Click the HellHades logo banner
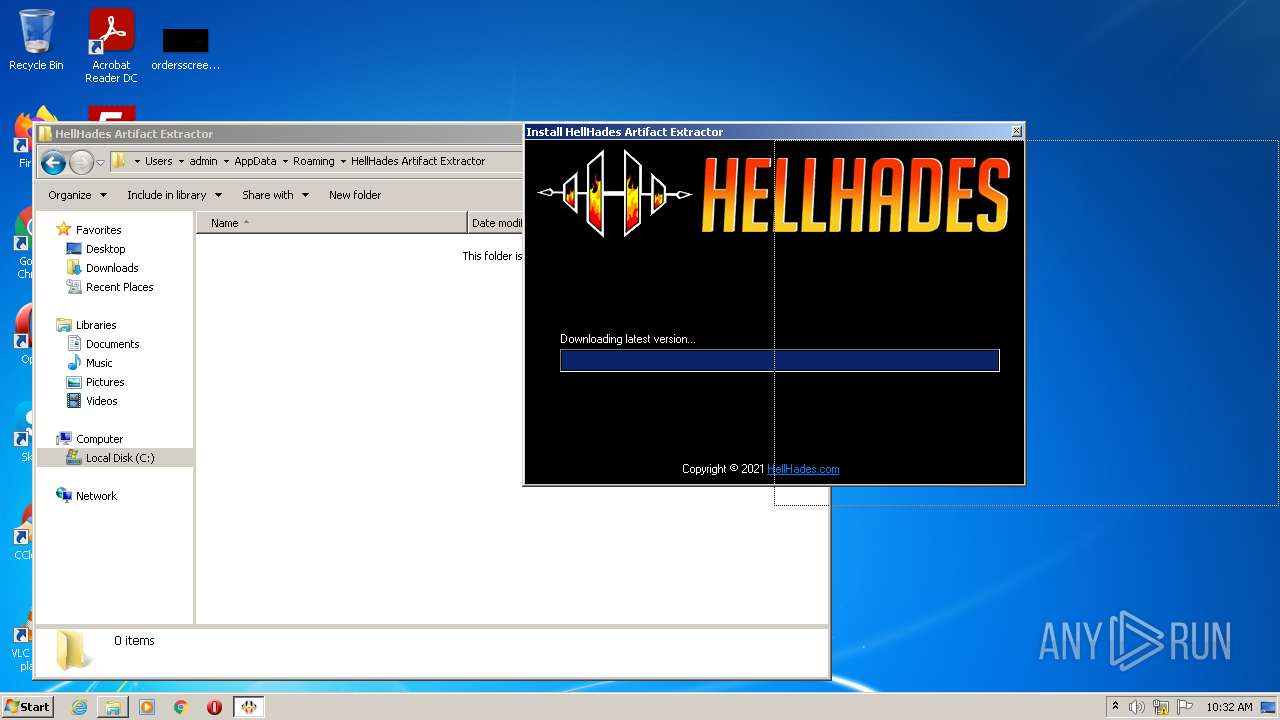The image size is (1280, 720). [774, 193]
